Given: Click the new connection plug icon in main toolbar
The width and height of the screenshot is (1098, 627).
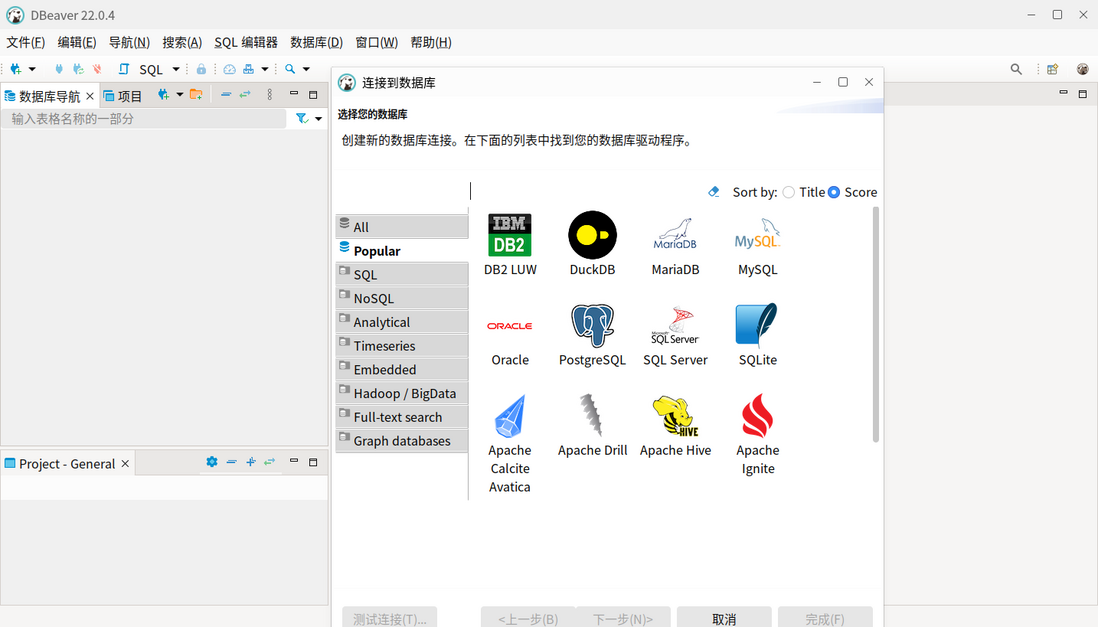Looking at the screenshot, I should pyautogui.click(x=15, y=69).
